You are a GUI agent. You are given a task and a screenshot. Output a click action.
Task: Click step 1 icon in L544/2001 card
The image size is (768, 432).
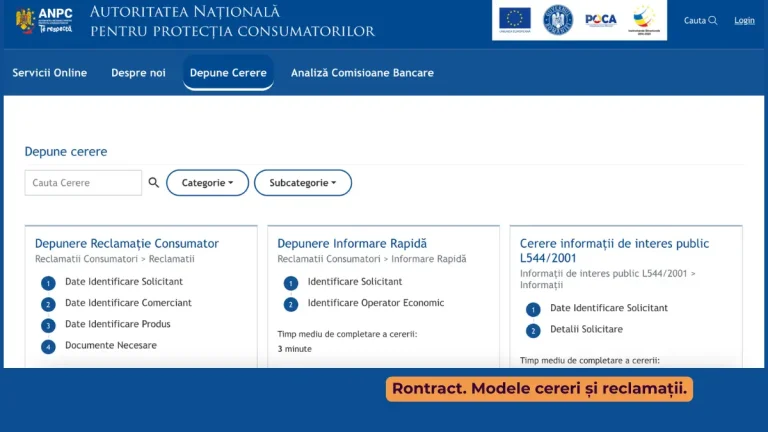533,310
